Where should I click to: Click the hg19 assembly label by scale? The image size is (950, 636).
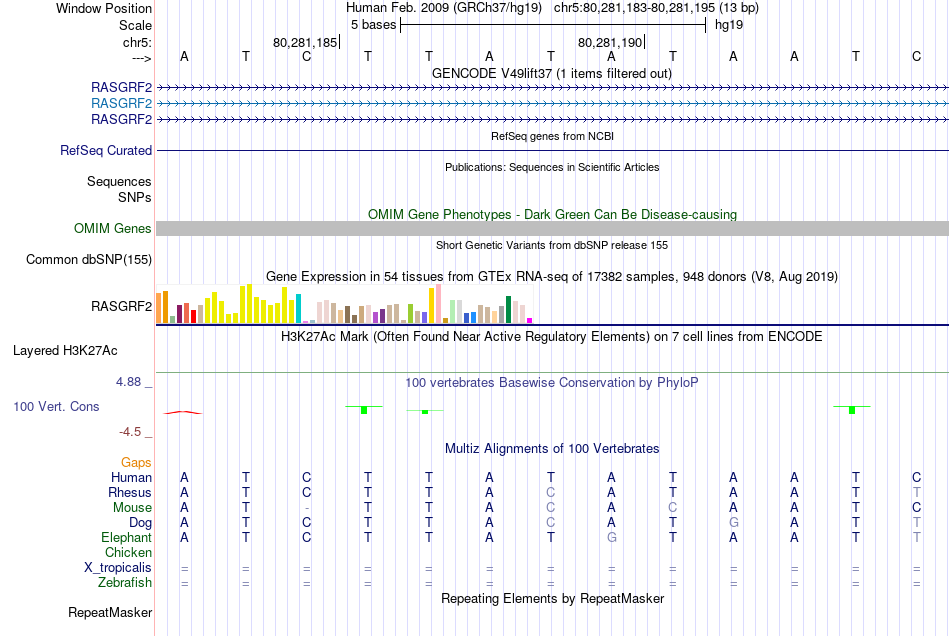729,25
